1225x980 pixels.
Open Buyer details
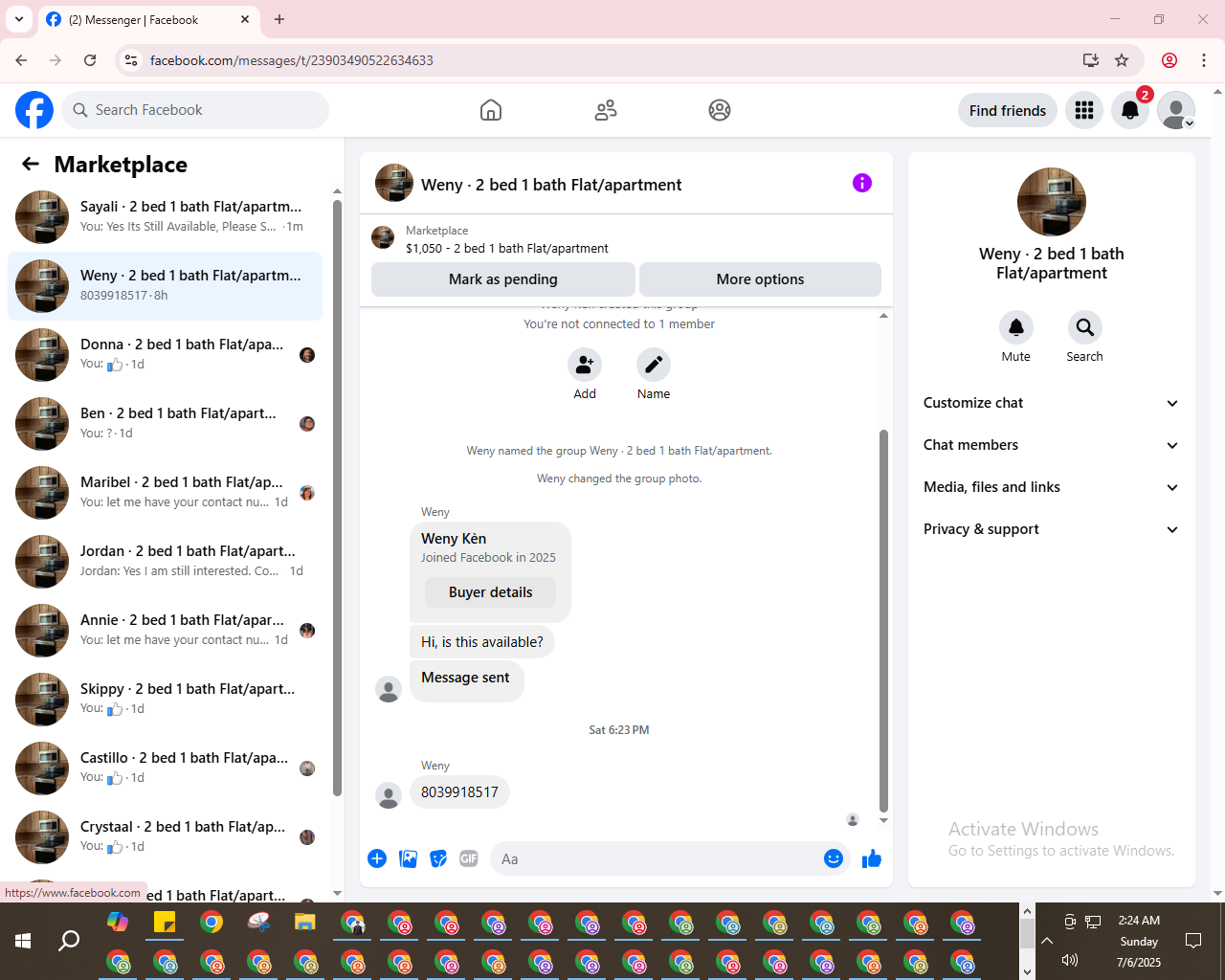[x=491, y=592]
